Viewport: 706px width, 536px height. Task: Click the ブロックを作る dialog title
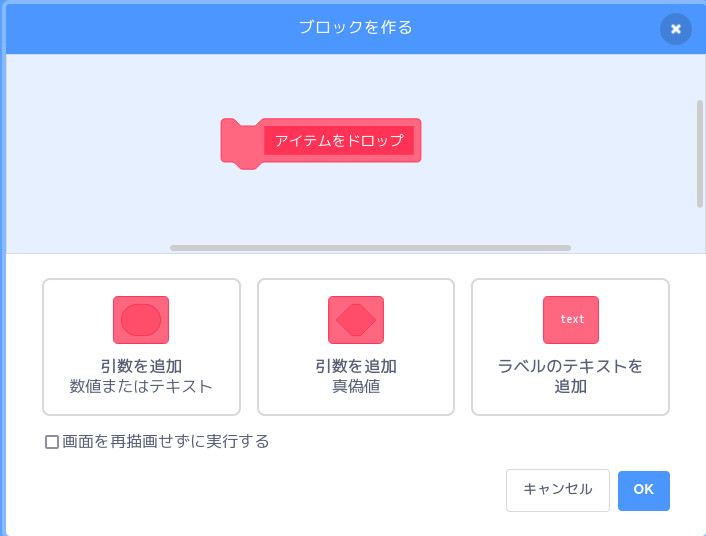(356, 27)
